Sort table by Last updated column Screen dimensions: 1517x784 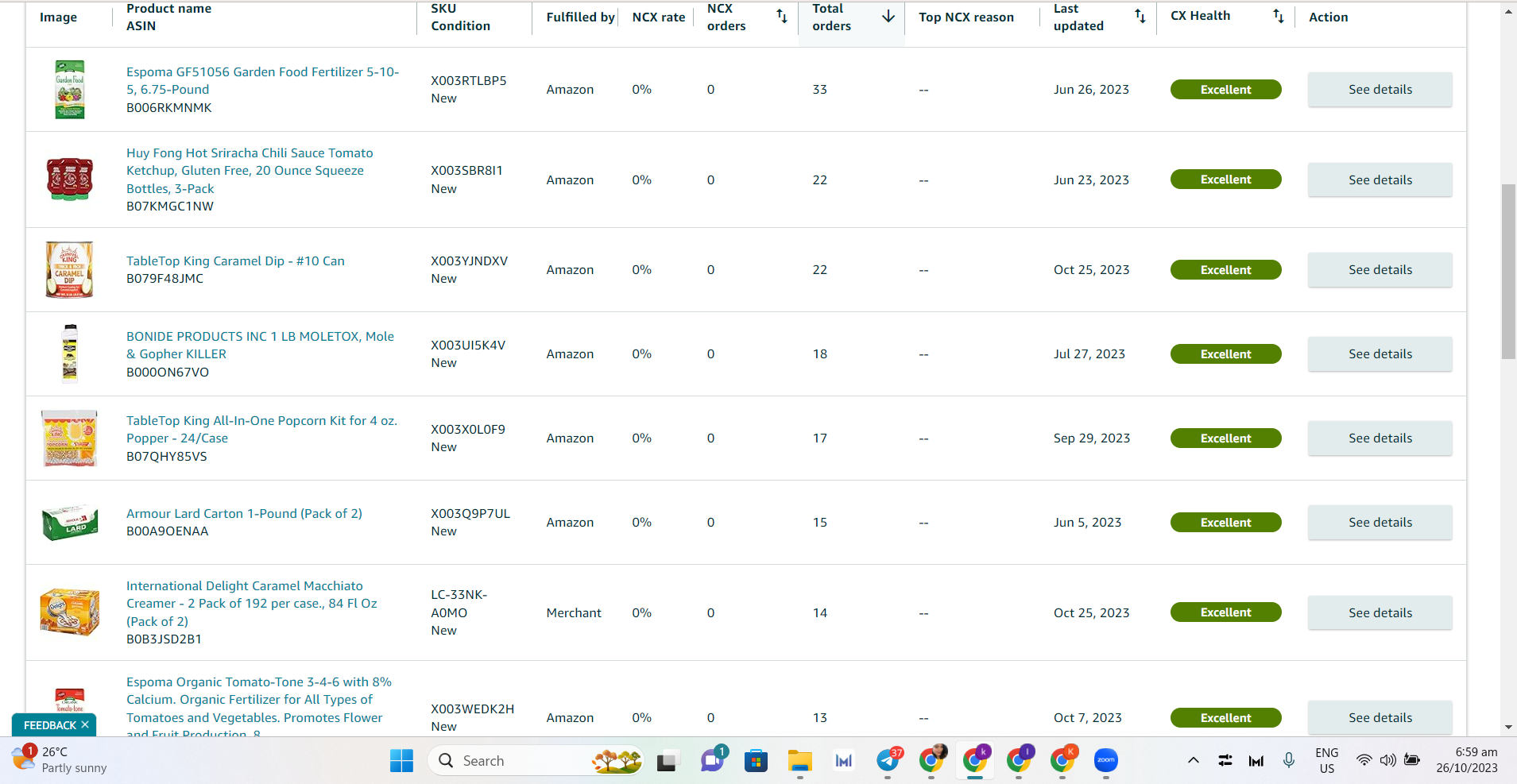pyautogui.click(x=1140, y=17)
